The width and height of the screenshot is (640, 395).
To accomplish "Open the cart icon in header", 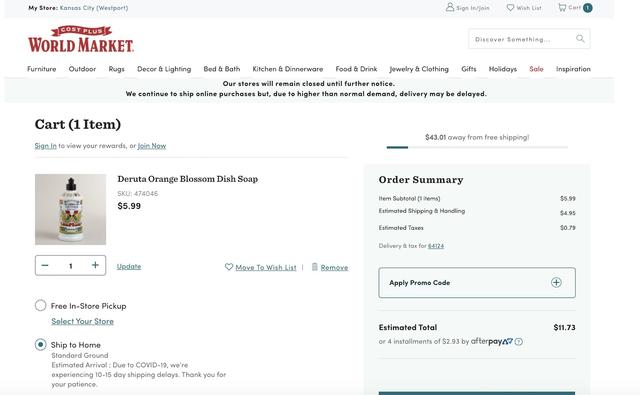I will click(562, 7).
